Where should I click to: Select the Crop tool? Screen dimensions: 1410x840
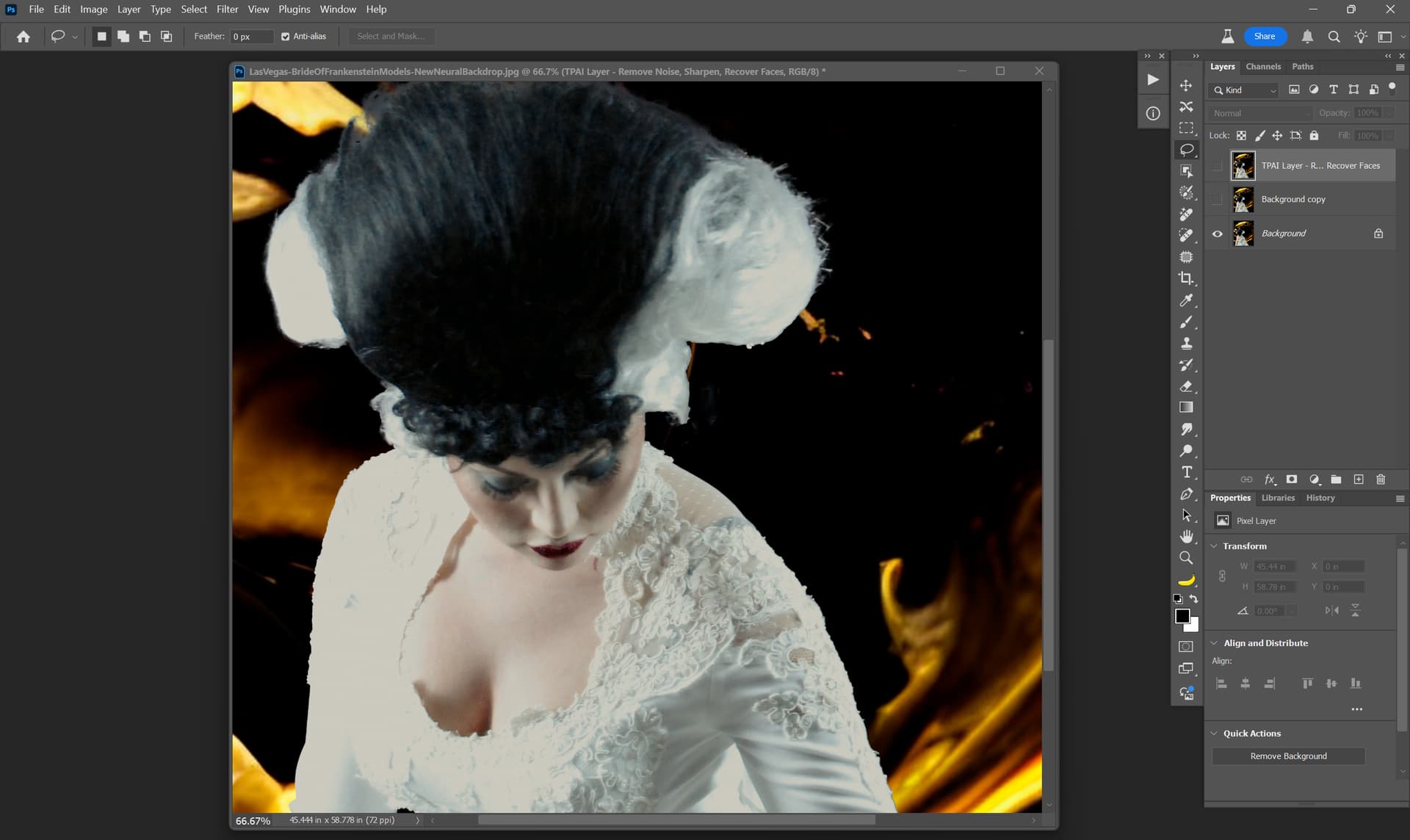pyautogui.click(x=1185, y=278)
